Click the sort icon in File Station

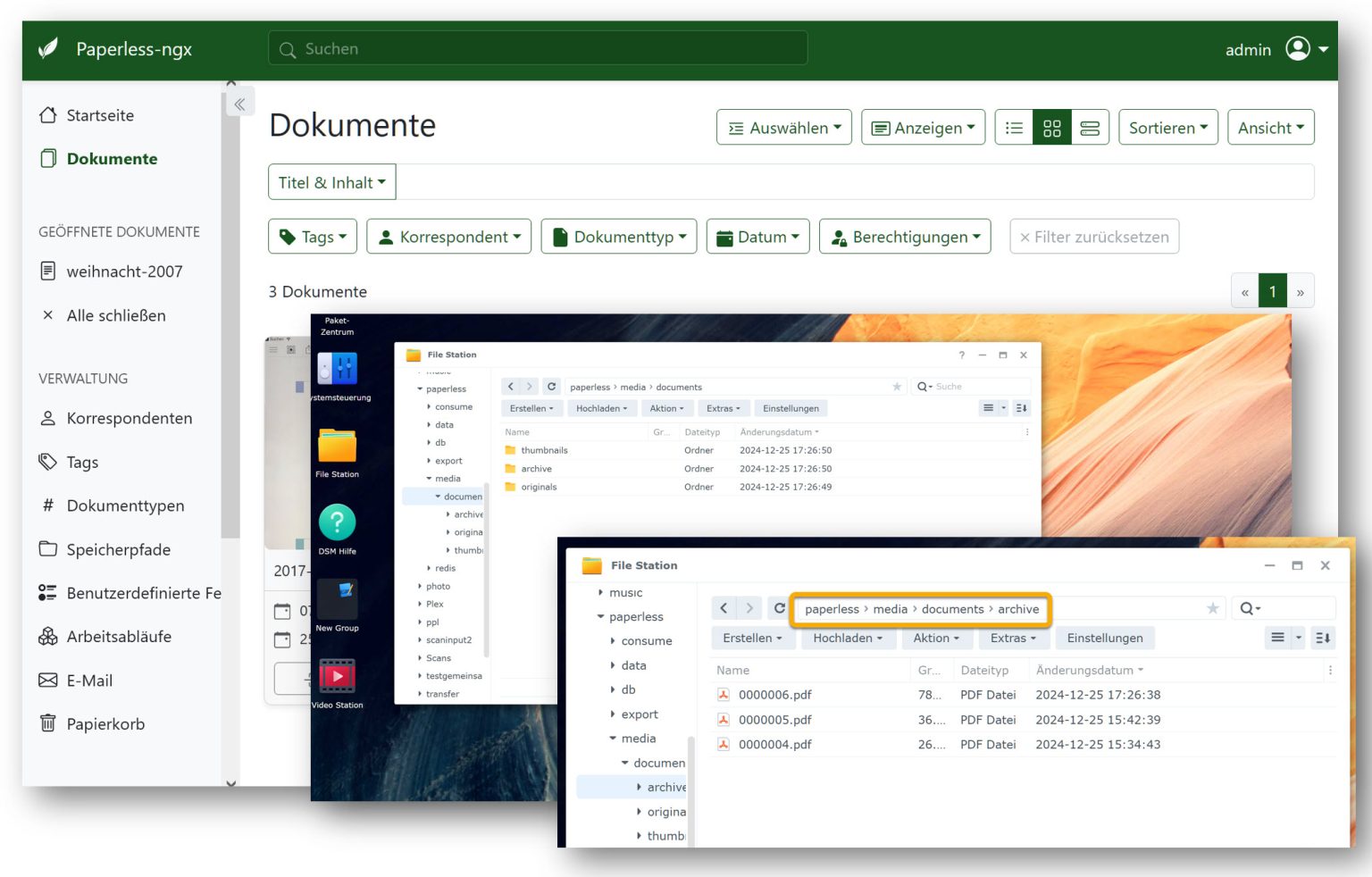coord(1323,638)
